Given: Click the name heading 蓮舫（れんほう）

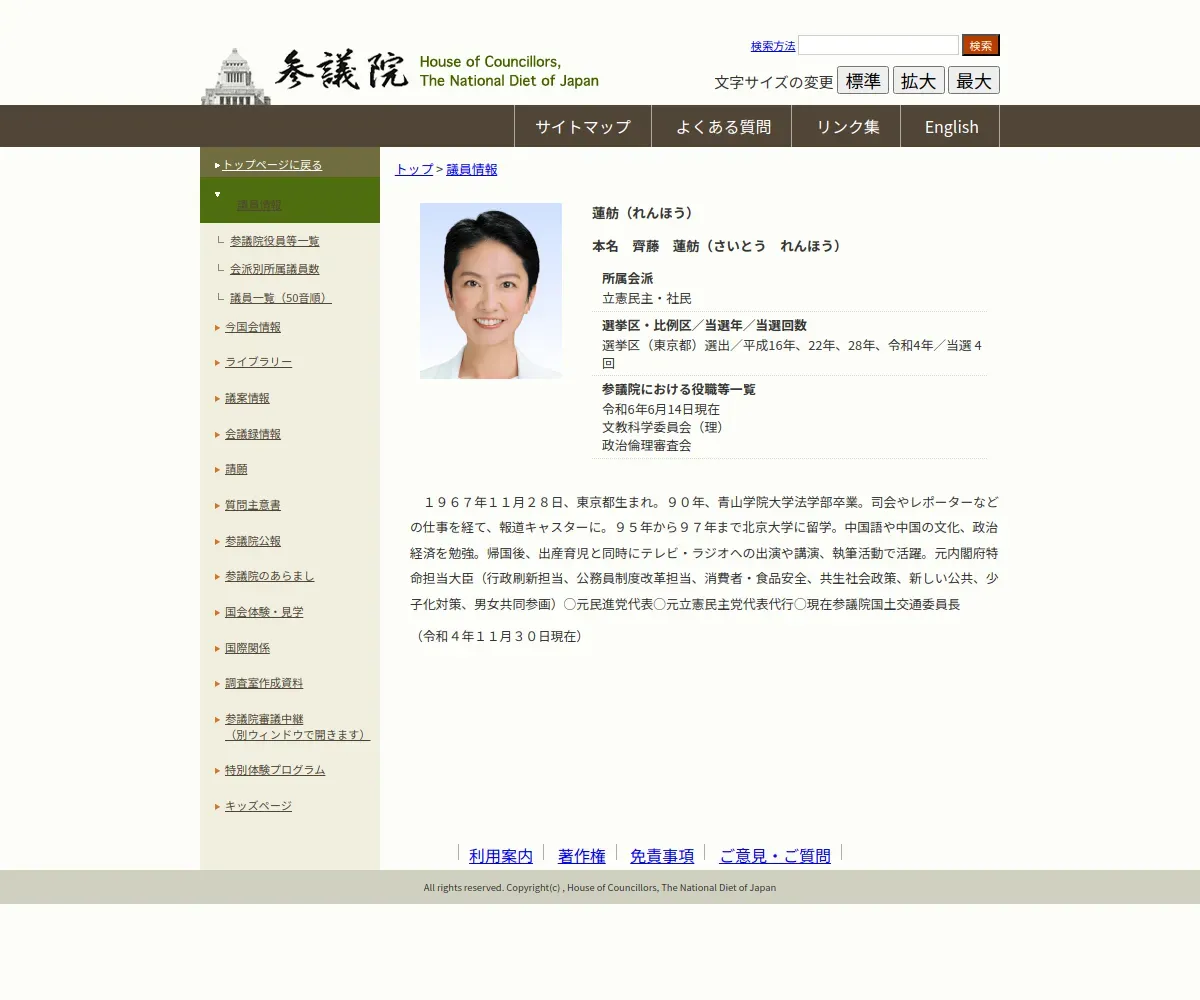Looking at the screenshot, I should coord(645,213).
